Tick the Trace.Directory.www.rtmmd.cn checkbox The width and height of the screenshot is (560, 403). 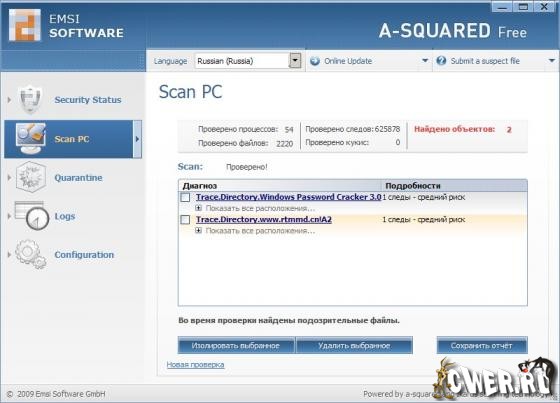(x=185, y=219)
